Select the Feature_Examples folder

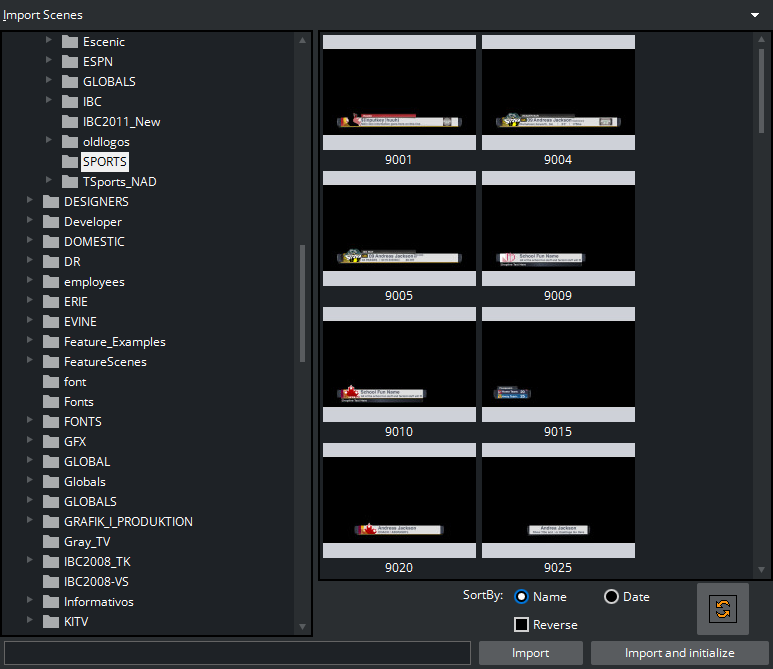[114, 342]
